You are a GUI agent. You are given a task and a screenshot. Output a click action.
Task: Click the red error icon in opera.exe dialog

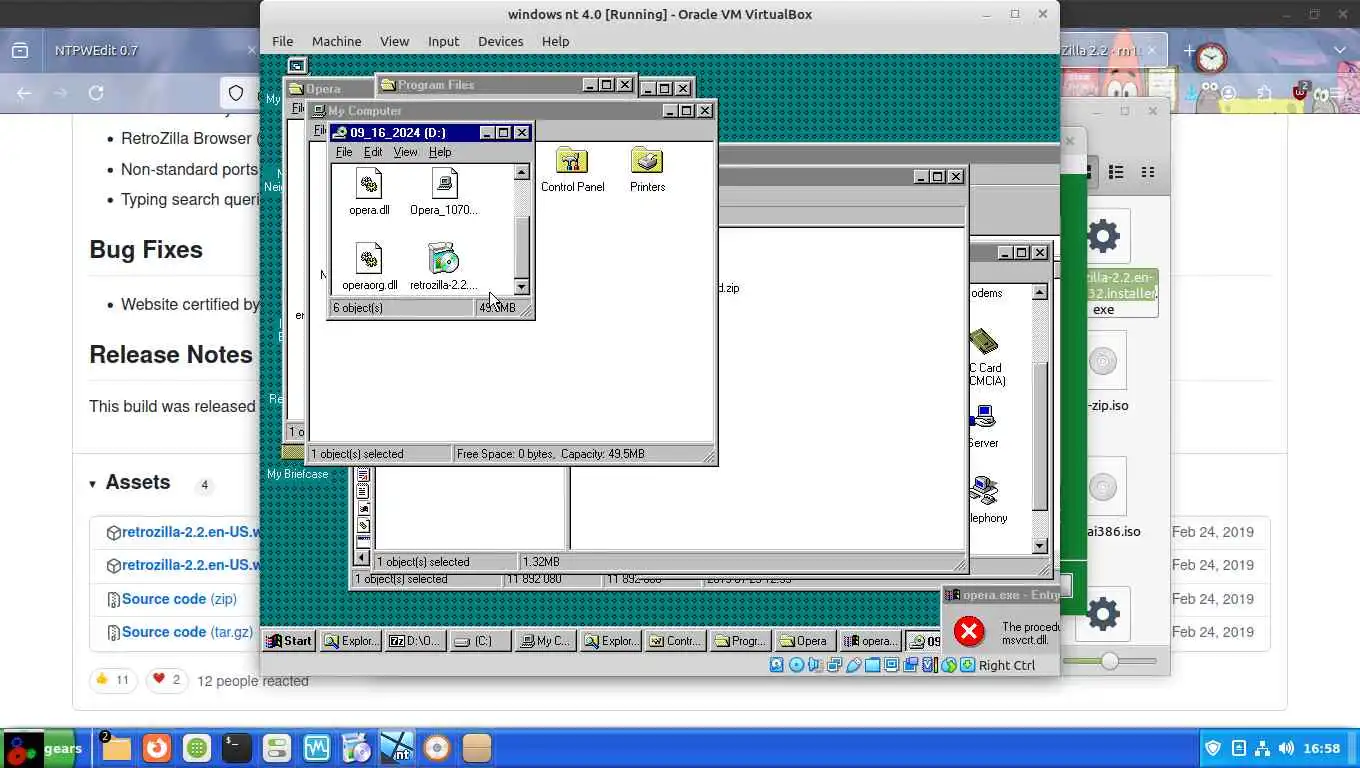[x=968, y=631]
